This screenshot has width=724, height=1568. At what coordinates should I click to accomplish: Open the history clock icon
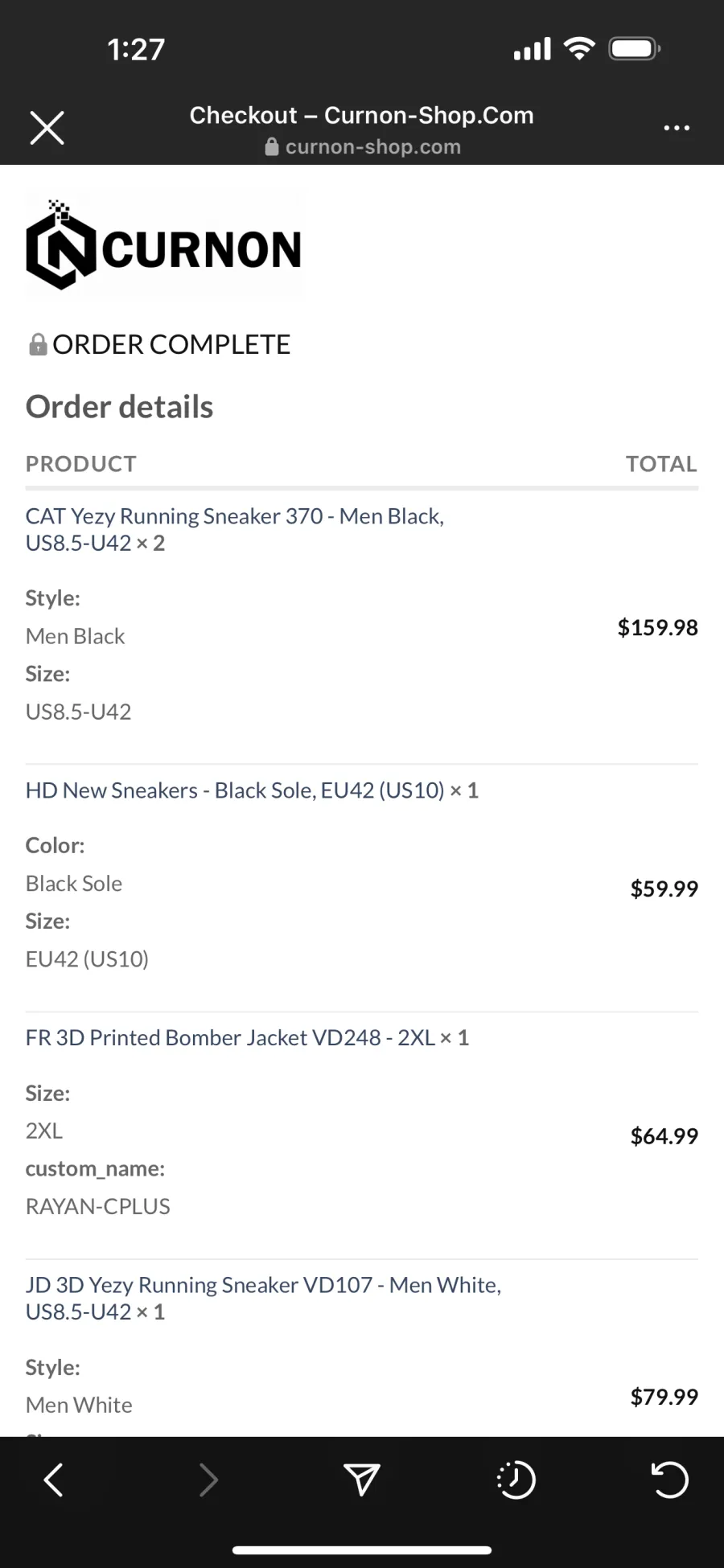[516, 1480]
